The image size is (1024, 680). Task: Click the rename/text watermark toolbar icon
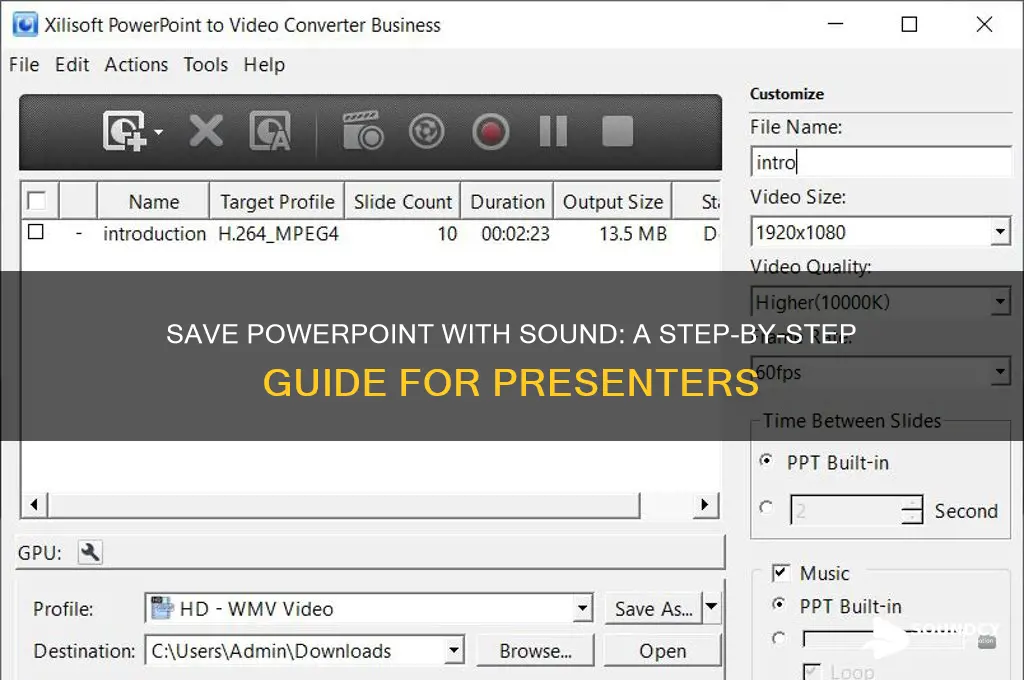click(x=270, y=131)
